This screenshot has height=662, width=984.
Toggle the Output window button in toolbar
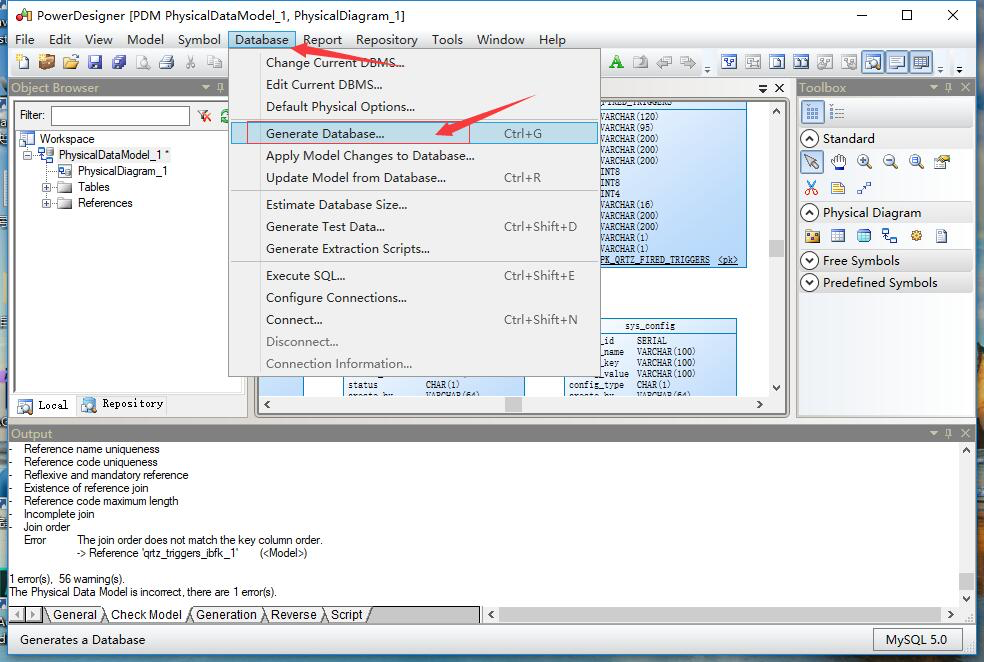coord(897,62)
